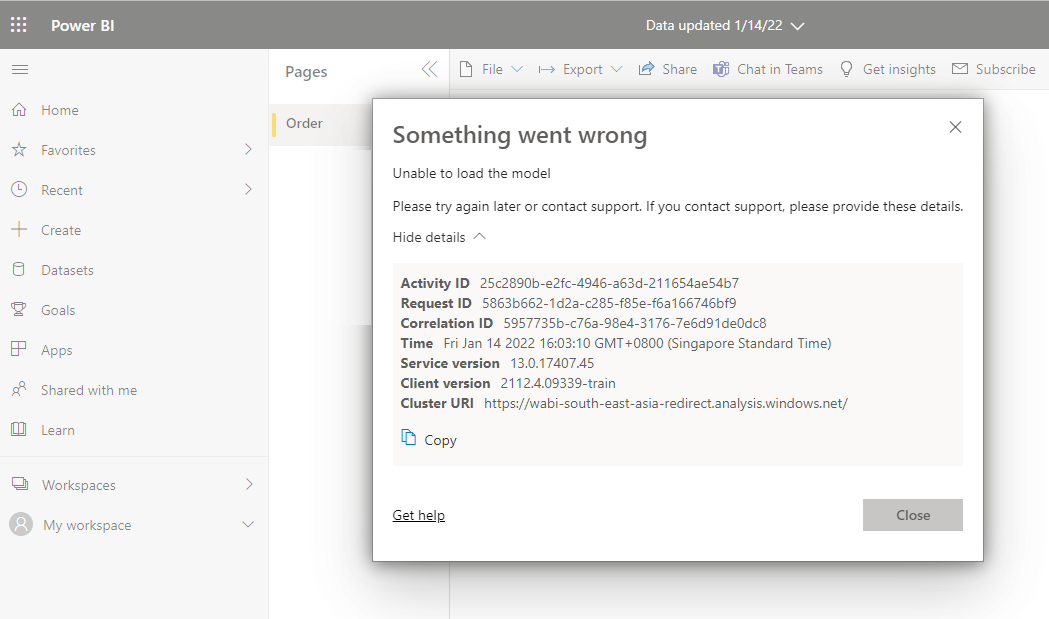Image resolution: width=1049 pixels, height=619 pixels.
Task: Select Service version value 13.0.17407.45
Action: coord(552,363)
